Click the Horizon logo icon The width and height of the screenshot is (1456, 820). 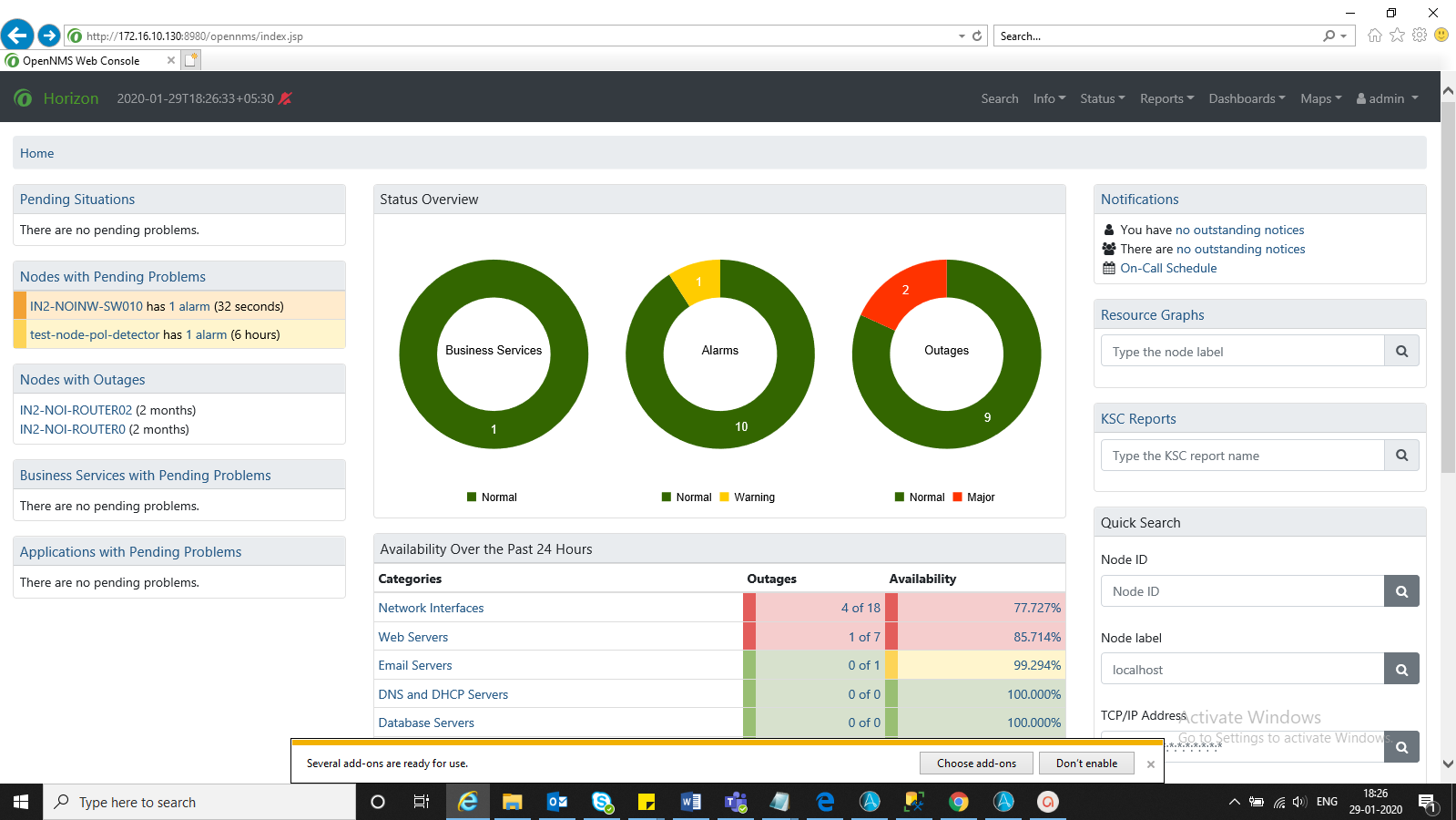(24, 98)
